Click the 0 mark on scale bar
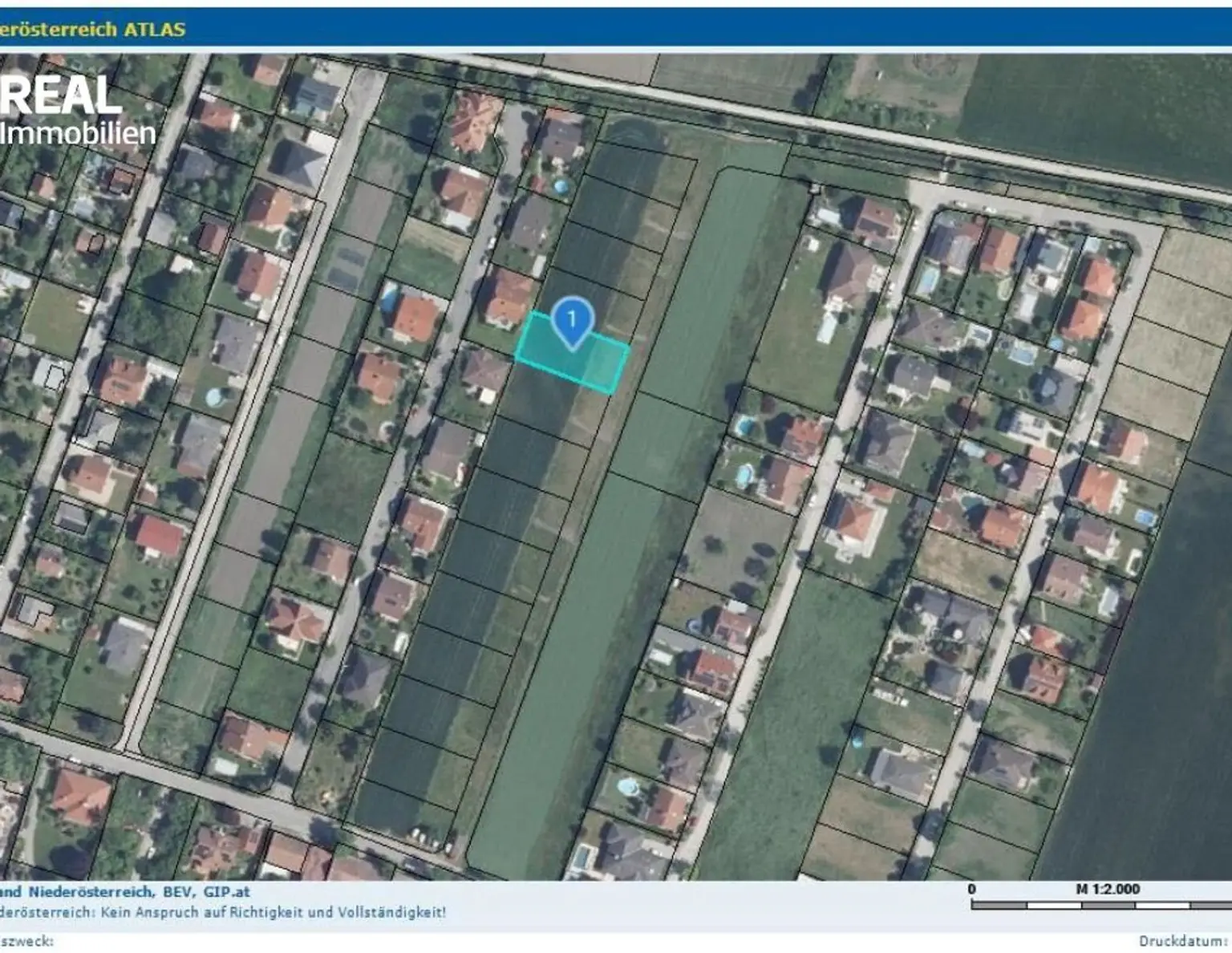The height and width of the screenshot is (953, 1232). [972, 889]
